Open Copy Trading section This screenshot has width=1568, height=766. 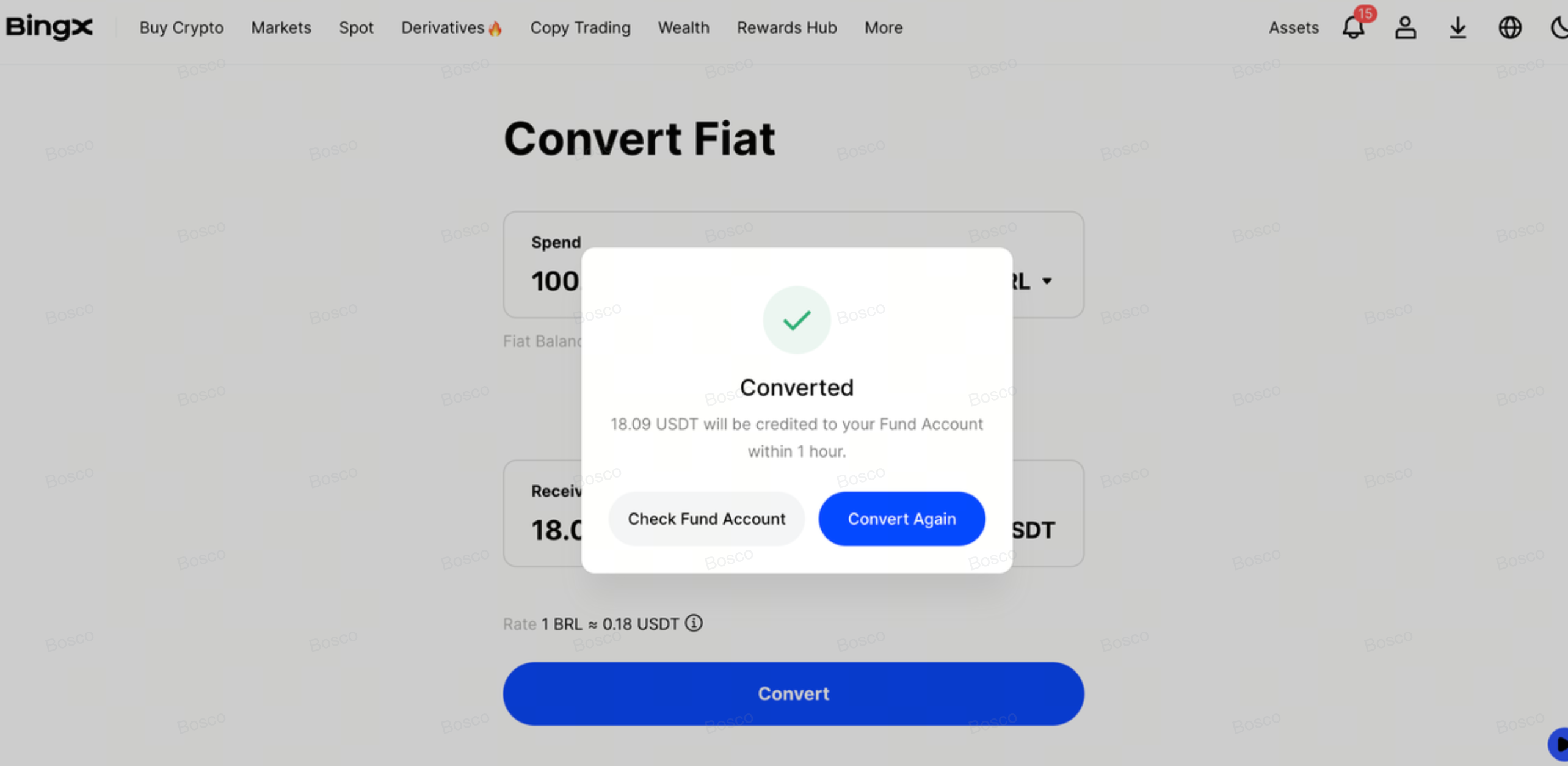580,27
